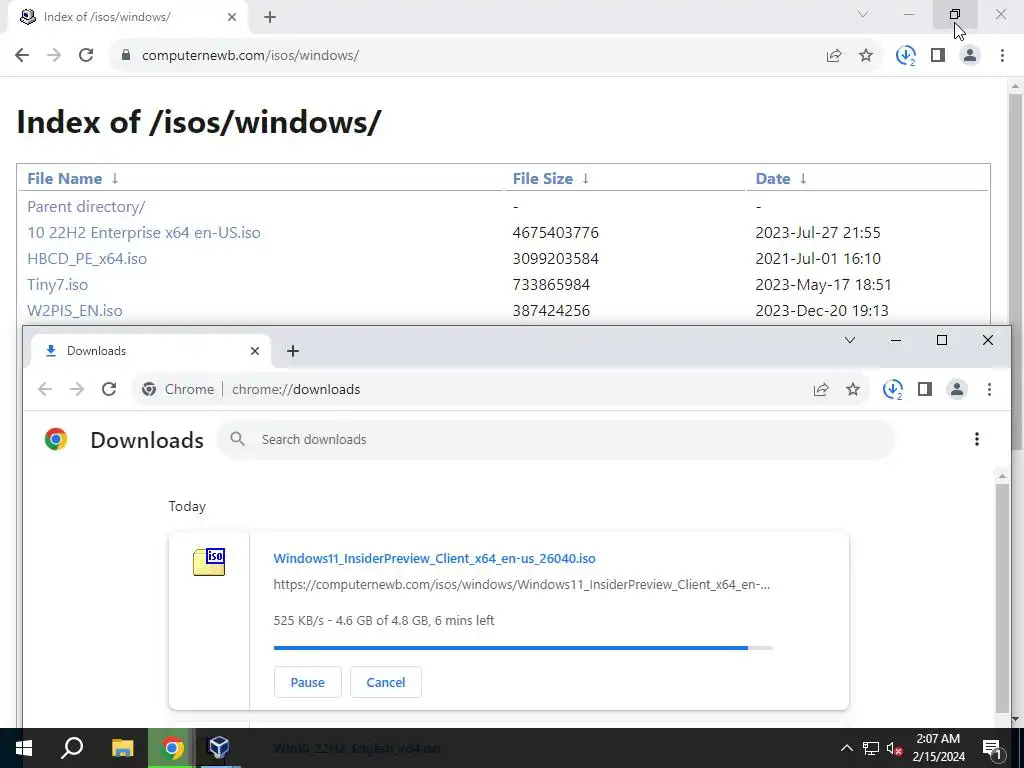Image resolution: width=1024 pixels, height=768 pixels.
Task: Open the notification center icon
Action: (993, 748)
